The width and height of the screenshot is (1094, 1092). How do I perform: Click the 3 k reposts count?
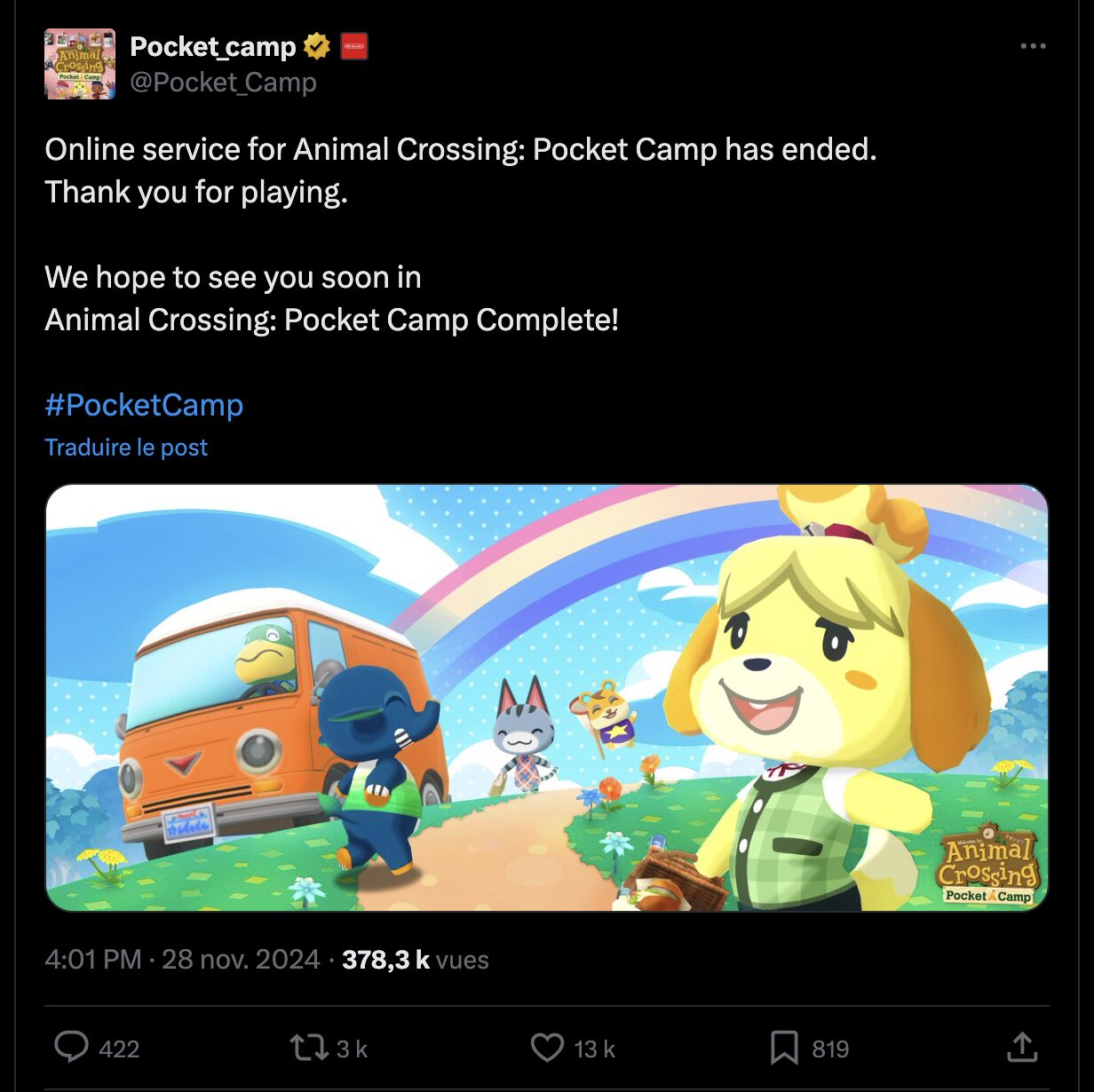tap(352, 1049)
